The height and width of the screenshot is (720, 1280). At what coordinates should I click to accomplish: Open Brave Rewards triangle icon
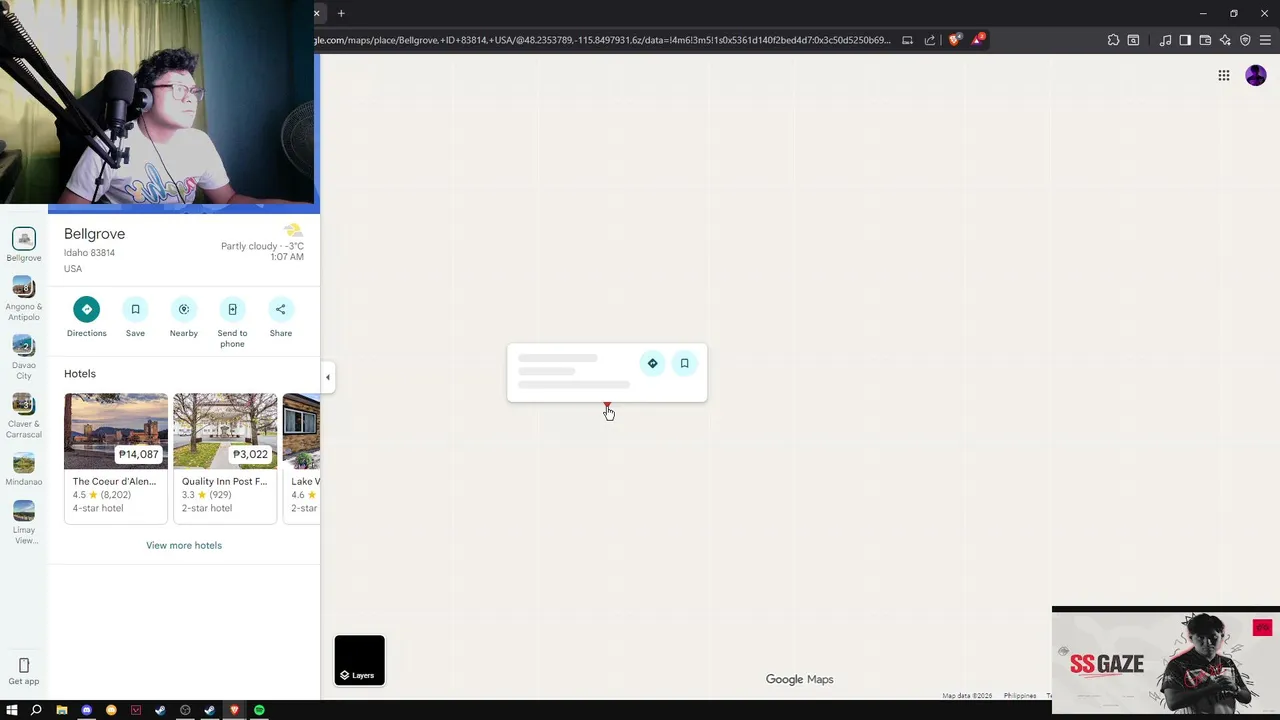click(978, 40)
